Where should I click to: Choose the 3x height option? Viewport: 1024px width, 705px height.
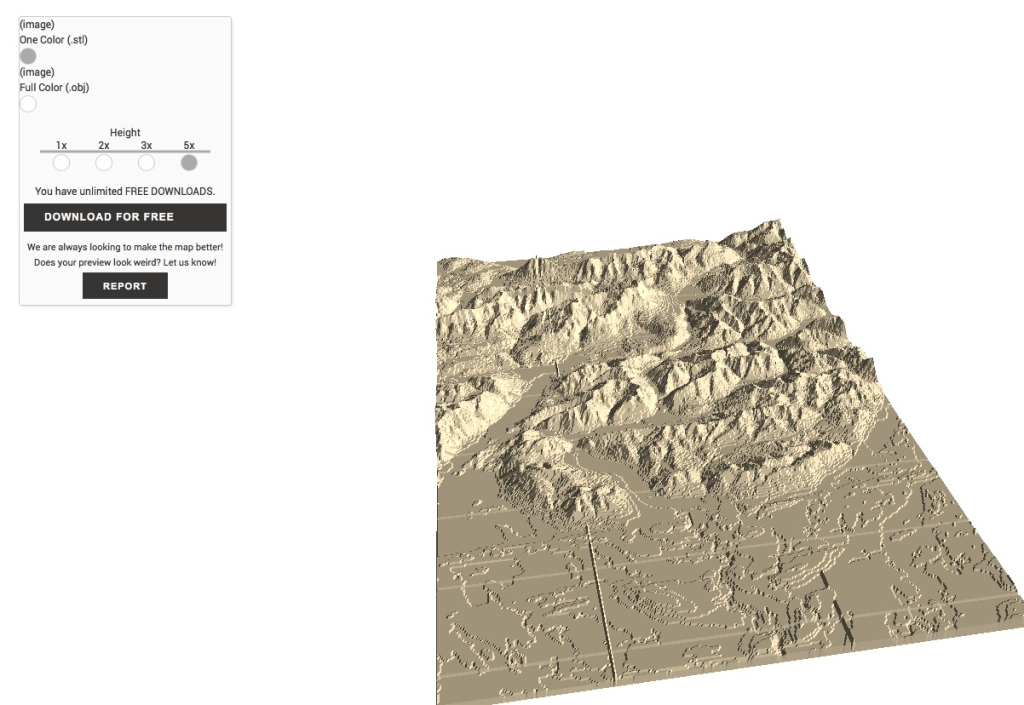(x=146, y=162)
